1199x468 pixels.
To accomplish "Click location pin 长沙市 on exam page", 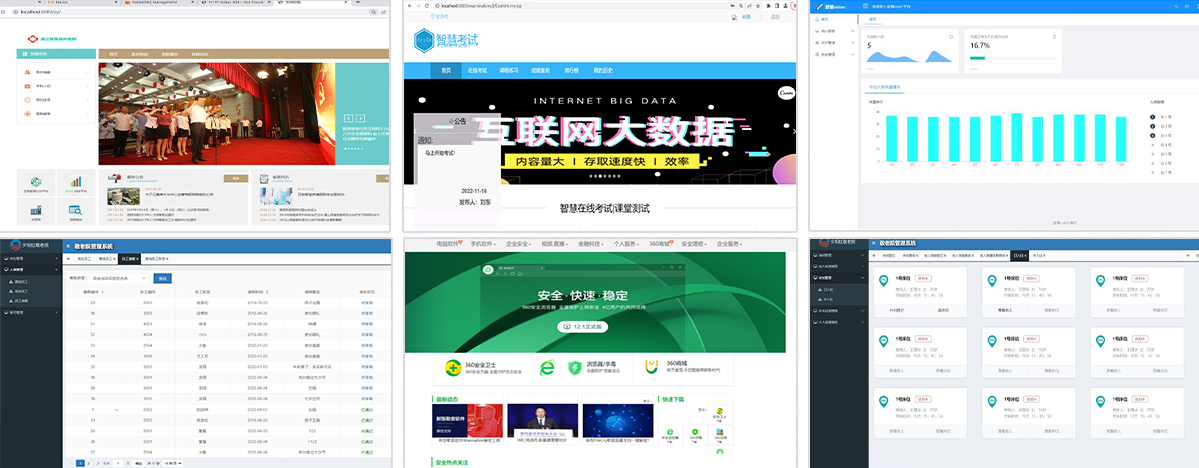I will tap(442, 16).
